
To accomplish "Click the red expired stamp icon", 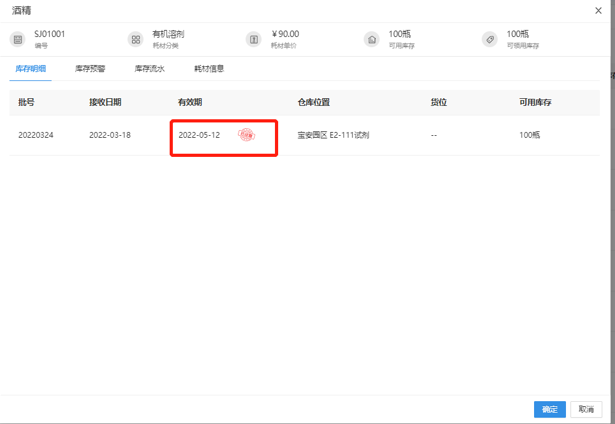I will click(247, 135).
